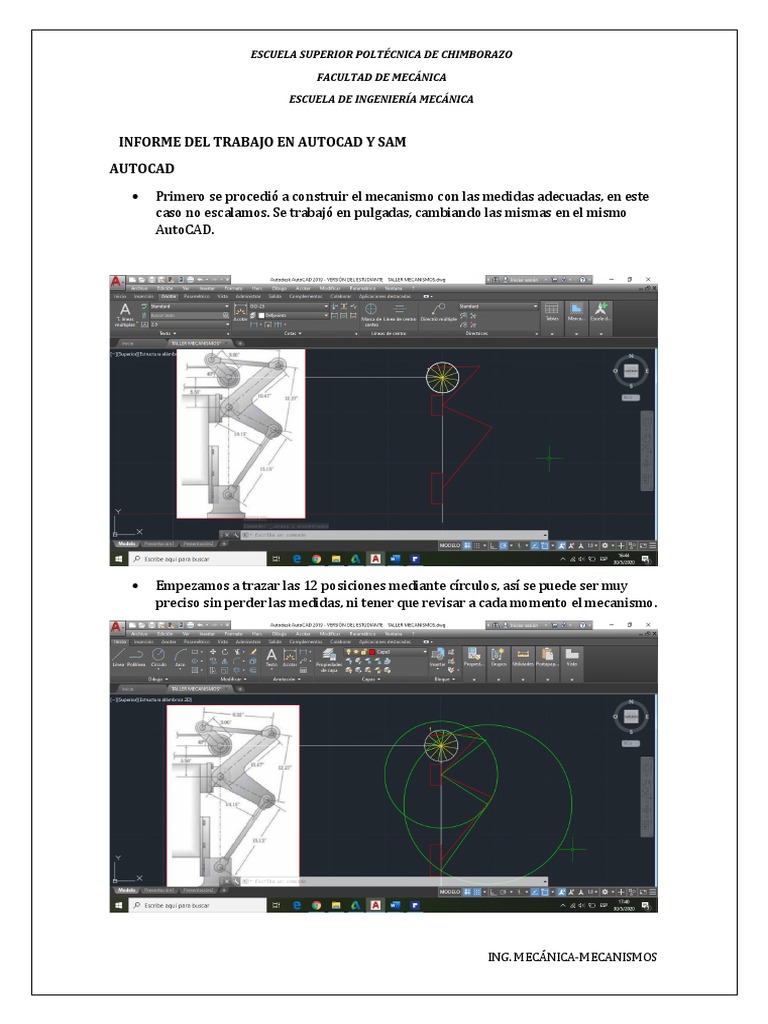Open the ISO-25 dimension style dropdown
This screenshot has width=768, height=1024.
(x=288, y=306)
